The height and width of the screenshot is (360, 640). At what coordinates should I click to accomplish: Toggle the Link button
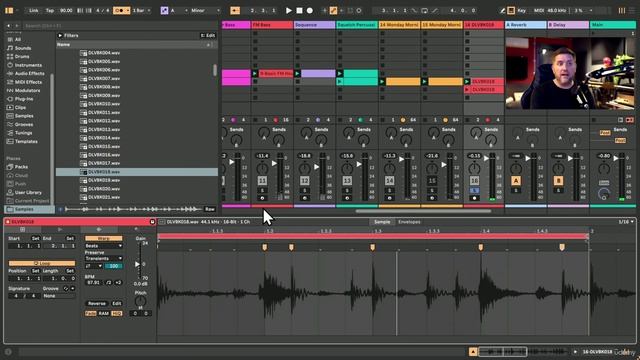tap(33, 10)
